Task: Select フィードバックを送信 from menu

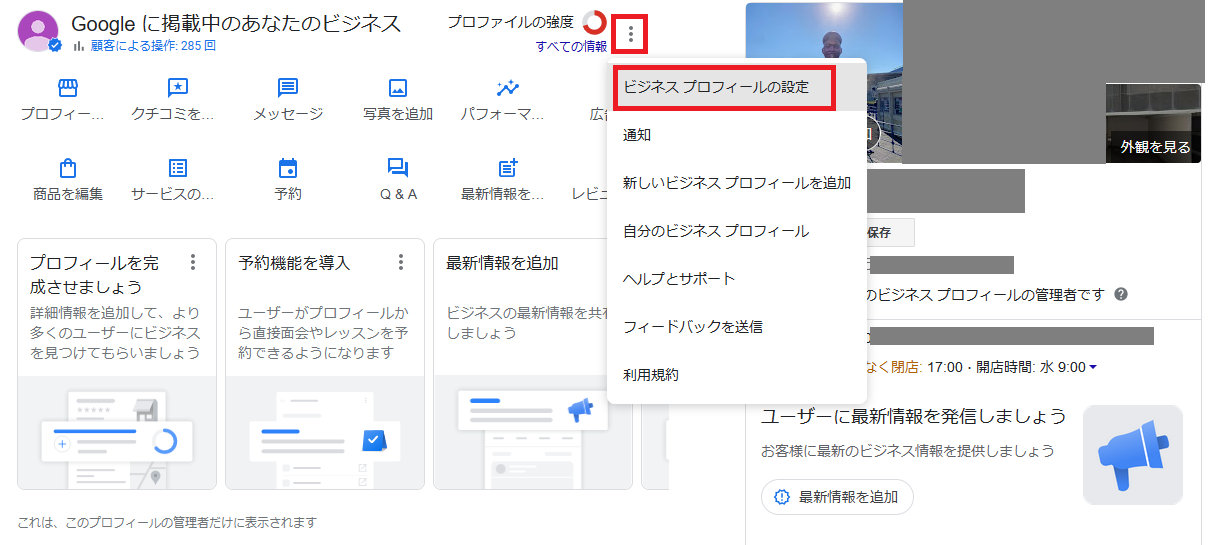Action: pos(737,327)
